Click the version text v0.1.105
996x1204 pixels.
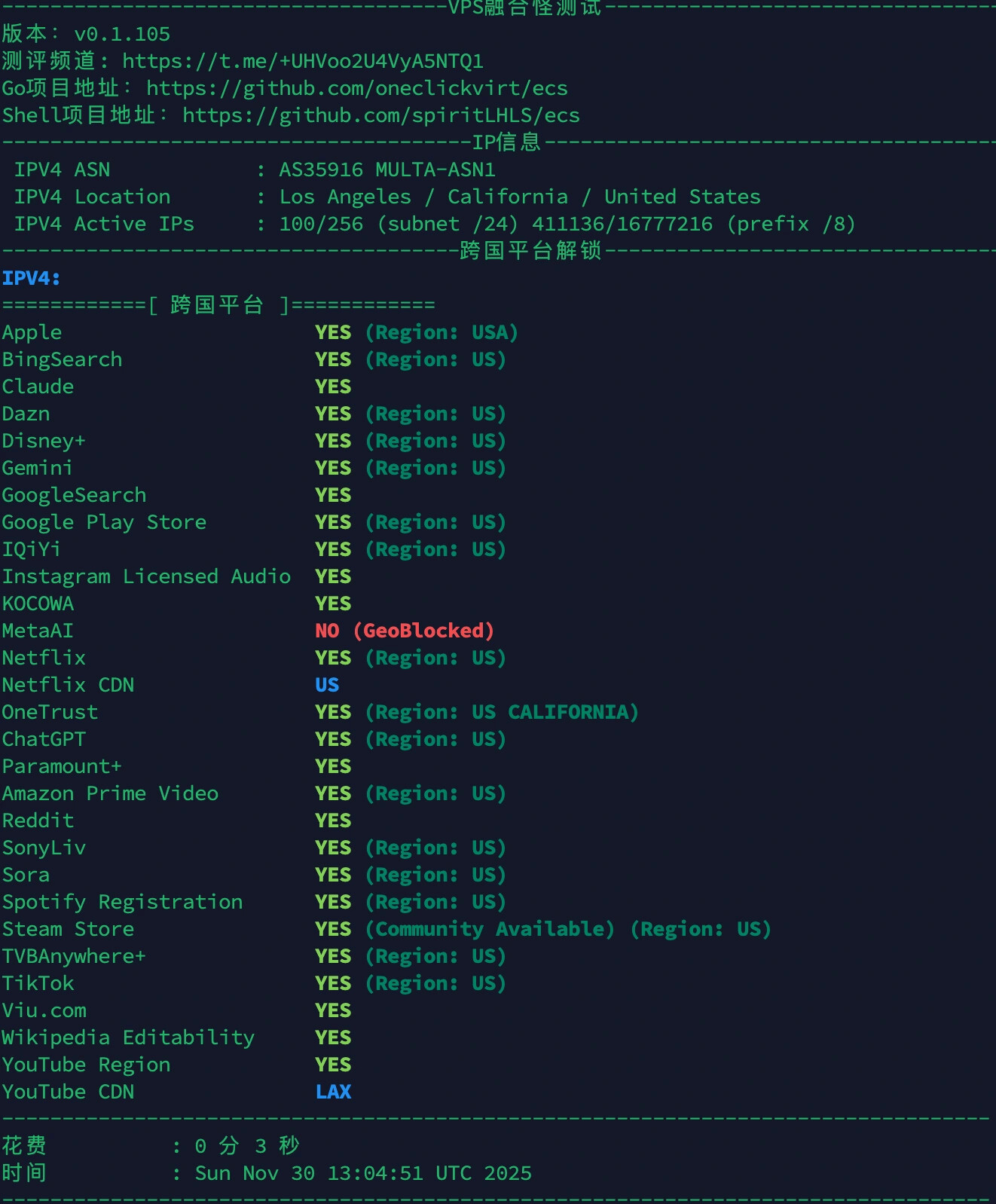click(x=122, y=34)
